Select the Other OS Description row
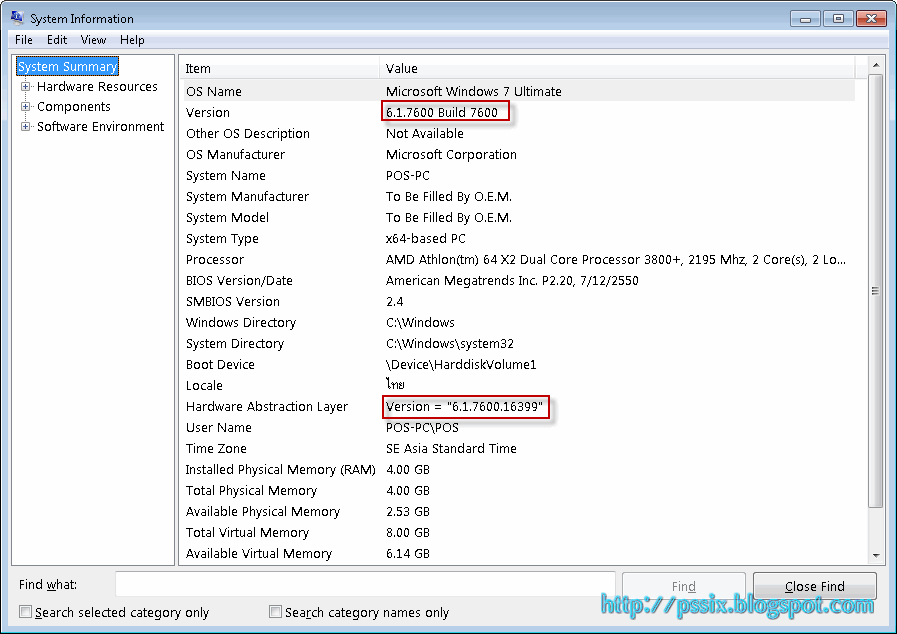 [x=518, y=133]
